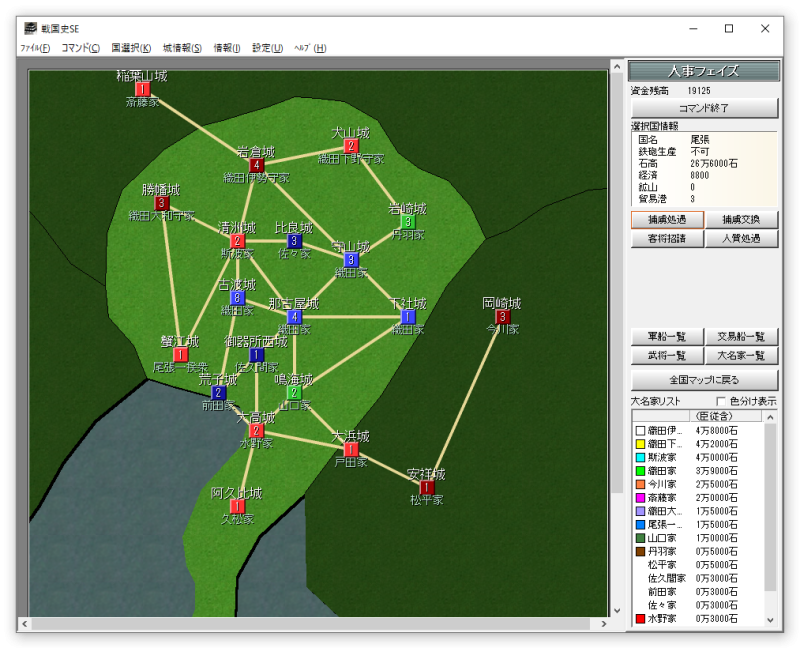Screen dimensions: 800x648
Task: Open the 城情報(S) menu
Action: point(182,48)
